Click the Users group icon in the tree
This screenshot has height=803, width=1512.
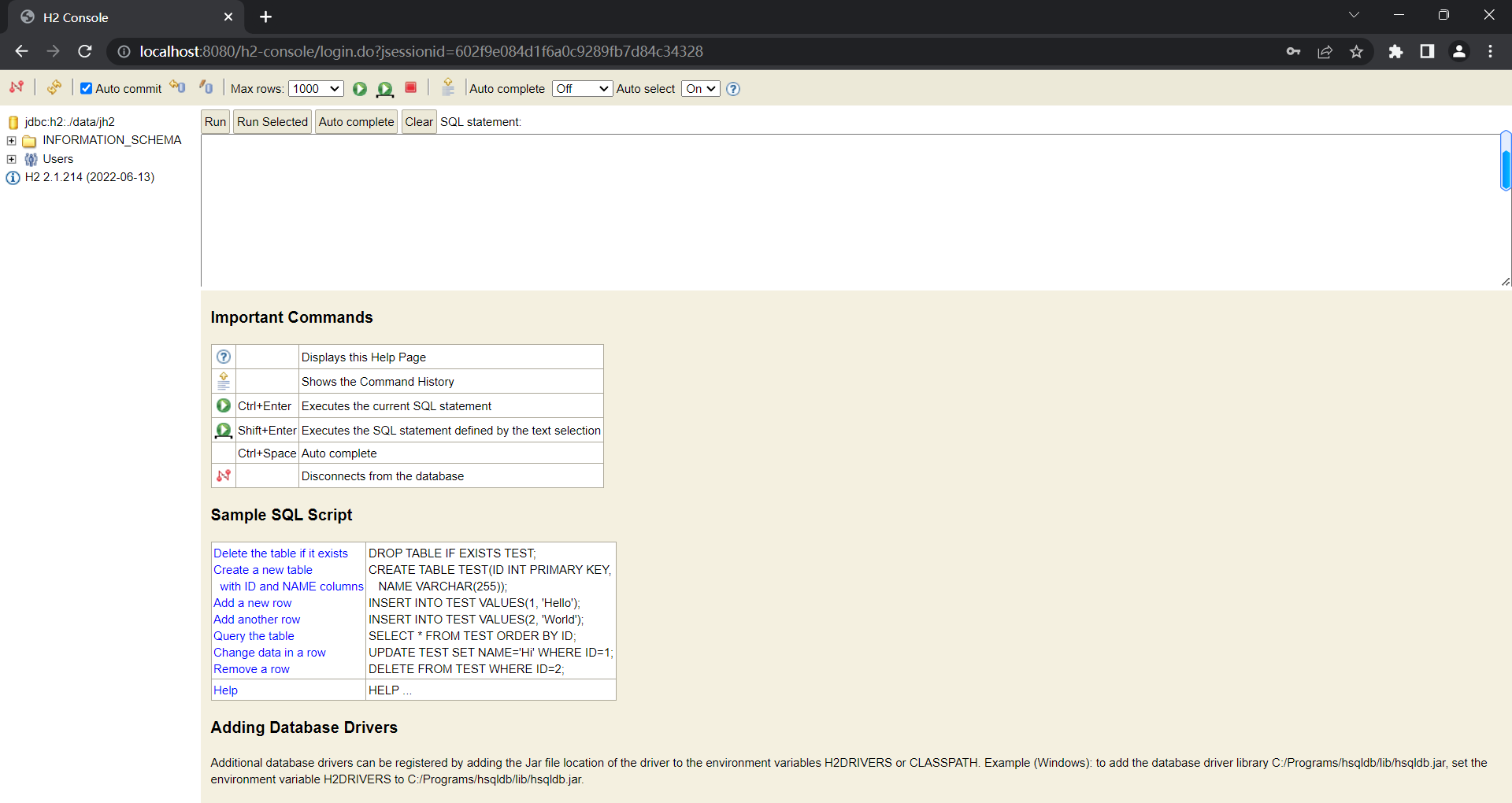(x=31, y=159)
